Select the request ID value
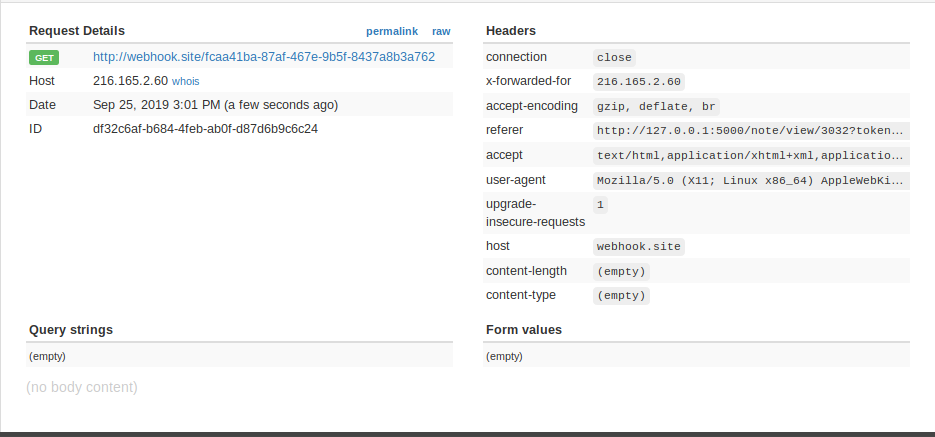 [x=205, y=129]
